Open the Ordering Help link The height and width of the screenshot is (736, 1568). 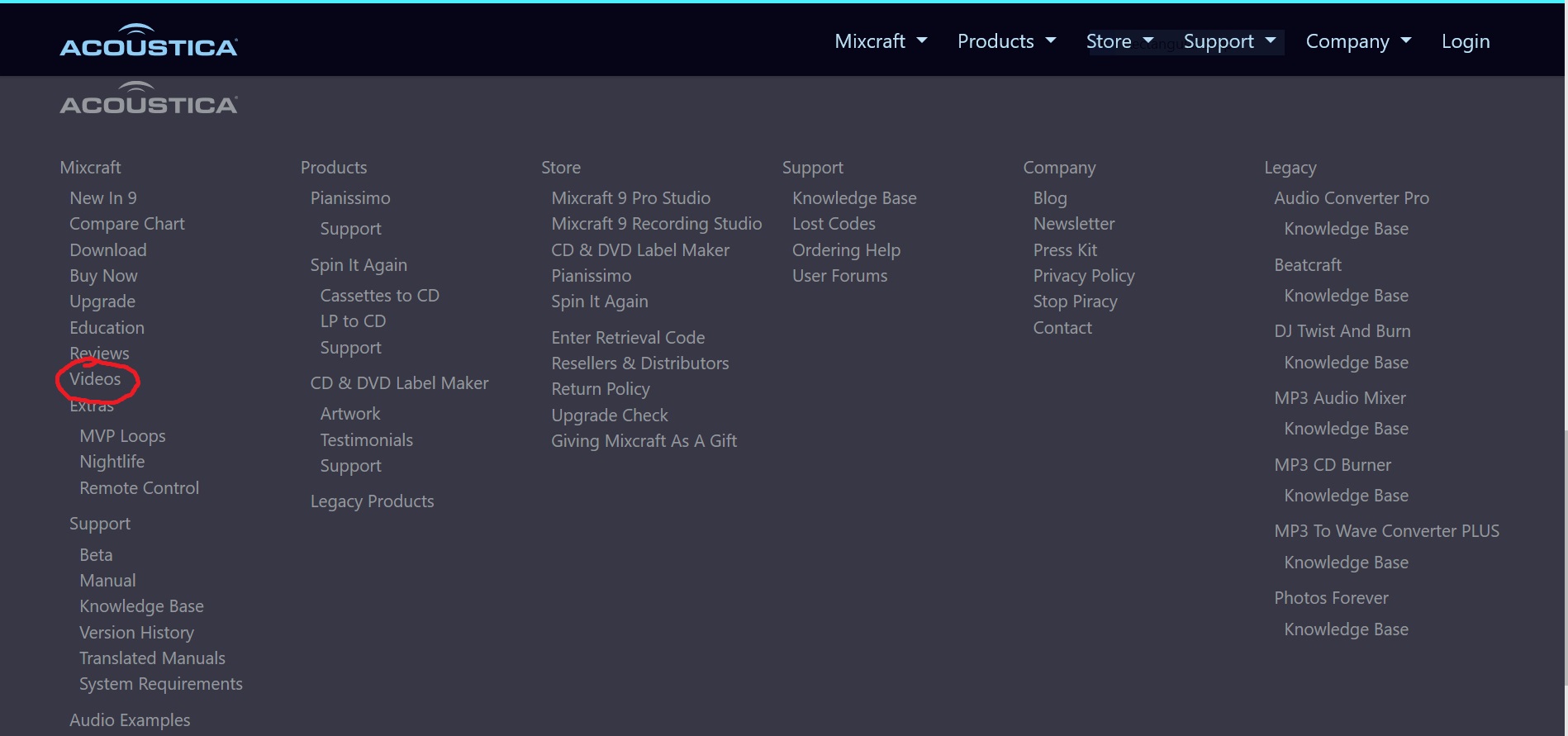click(846, 250)
